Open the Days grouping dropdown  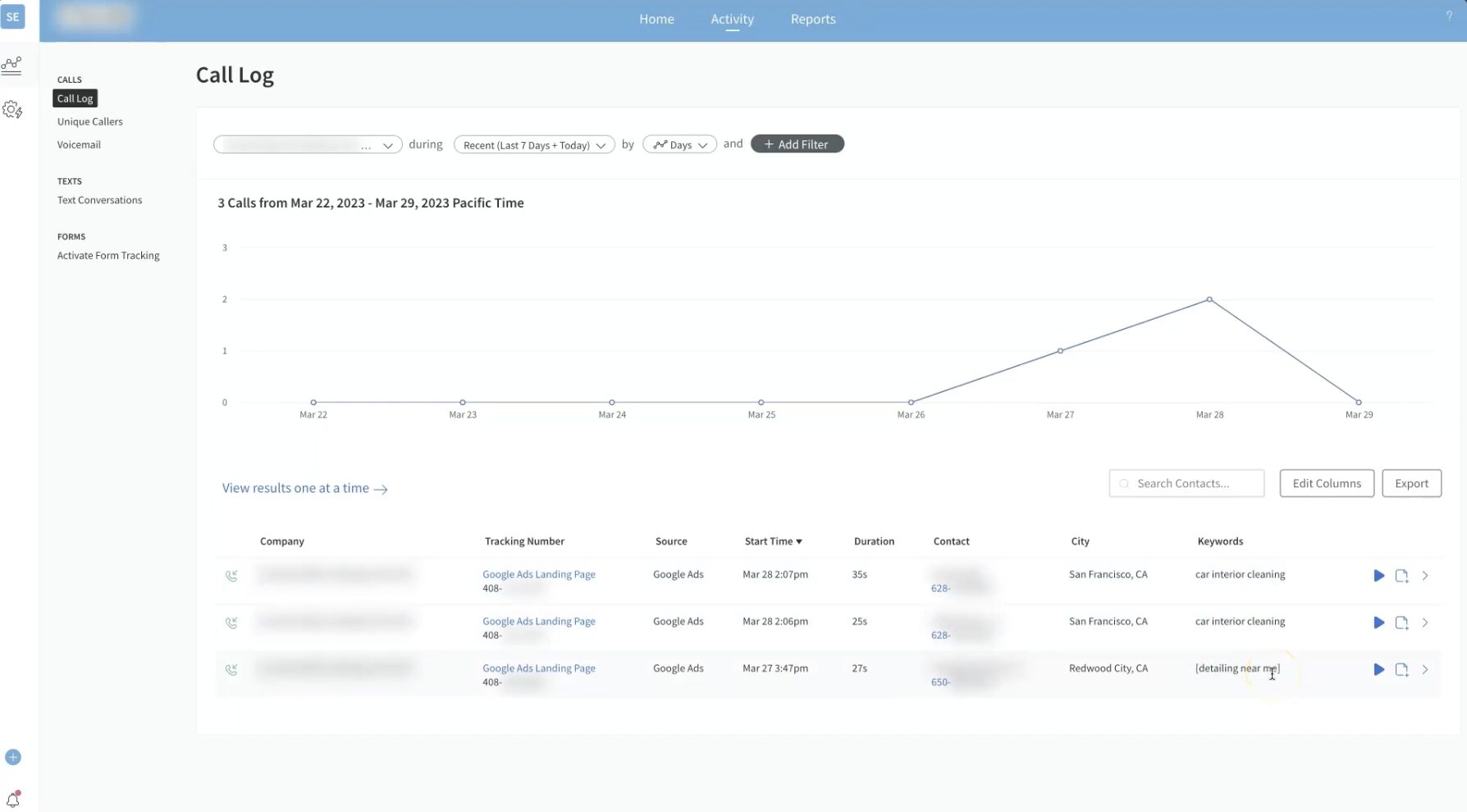[x=679, y=144]
